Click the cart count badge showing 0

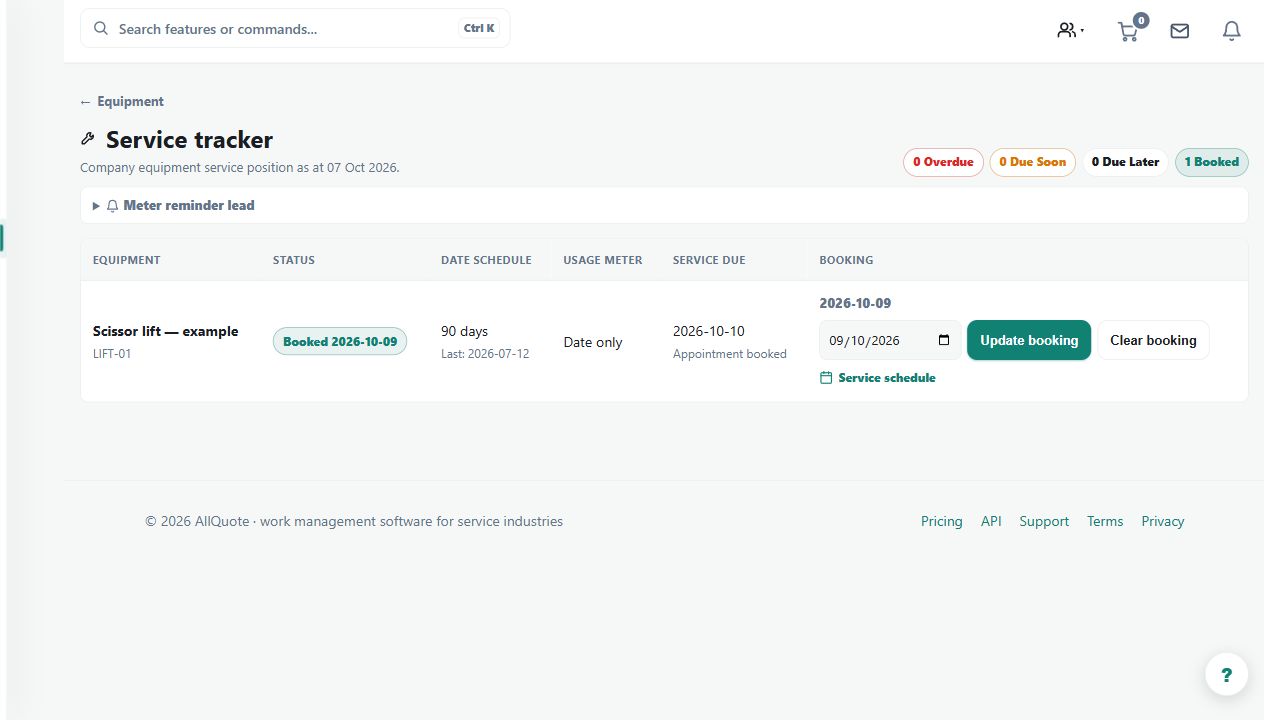(1141, 20)
